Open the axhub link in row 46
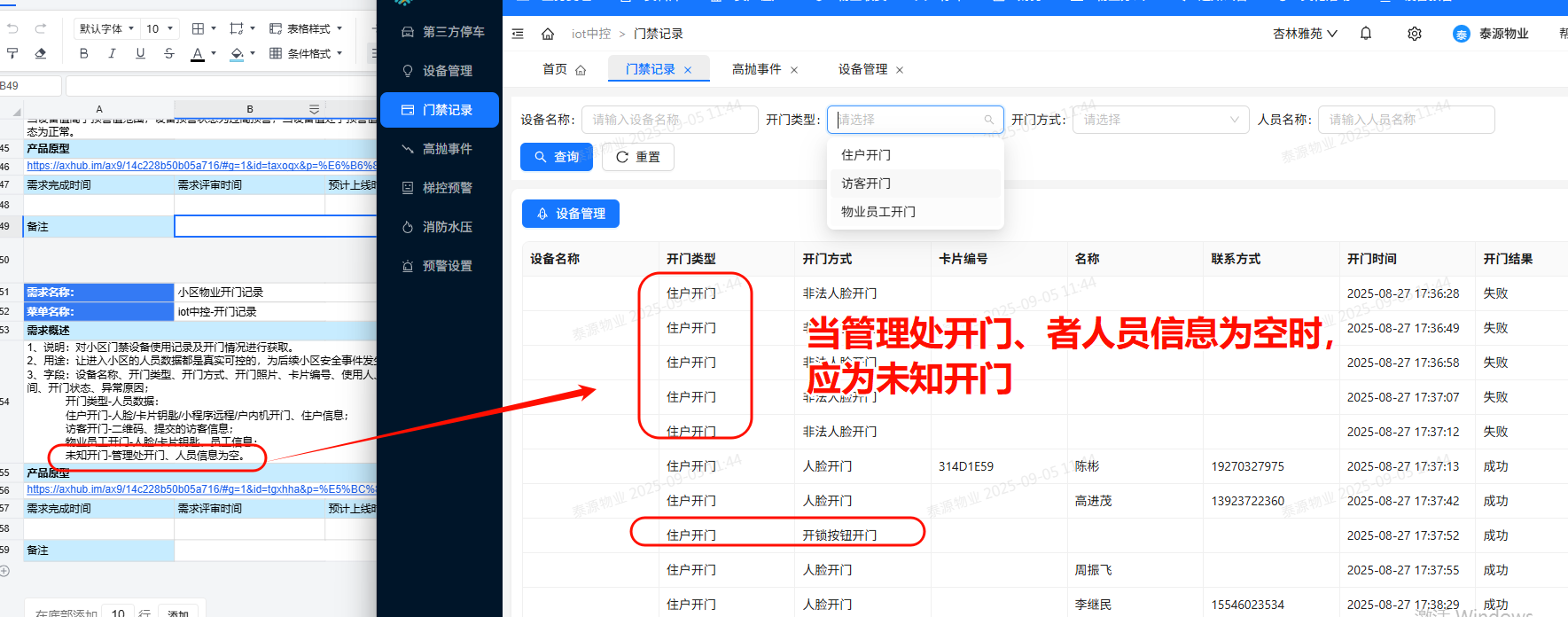Screen dimensions: 1568x617 (x=201, y=166)
